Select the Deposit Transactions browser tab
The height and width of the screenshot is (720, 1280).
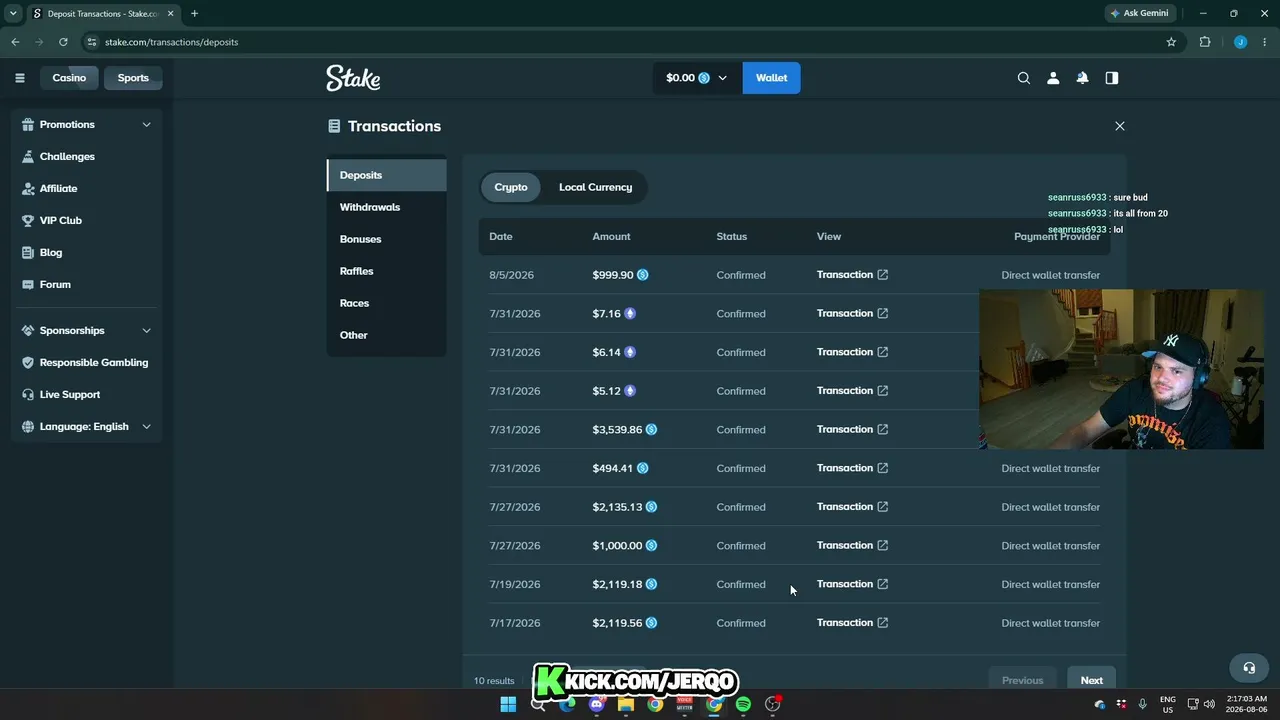[101, 13]
